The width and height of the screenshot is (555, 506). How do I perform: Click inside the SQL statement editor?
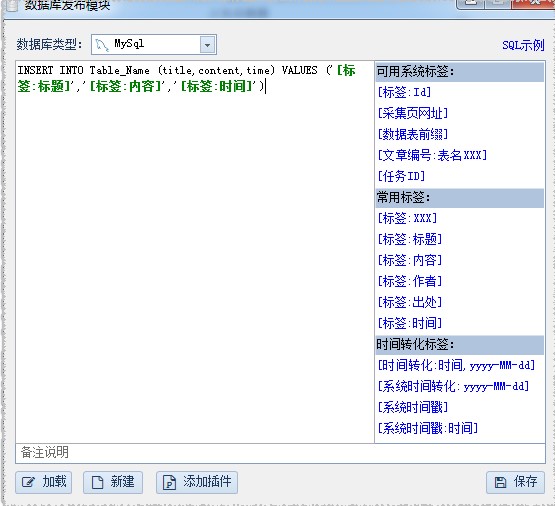(195, 251)
